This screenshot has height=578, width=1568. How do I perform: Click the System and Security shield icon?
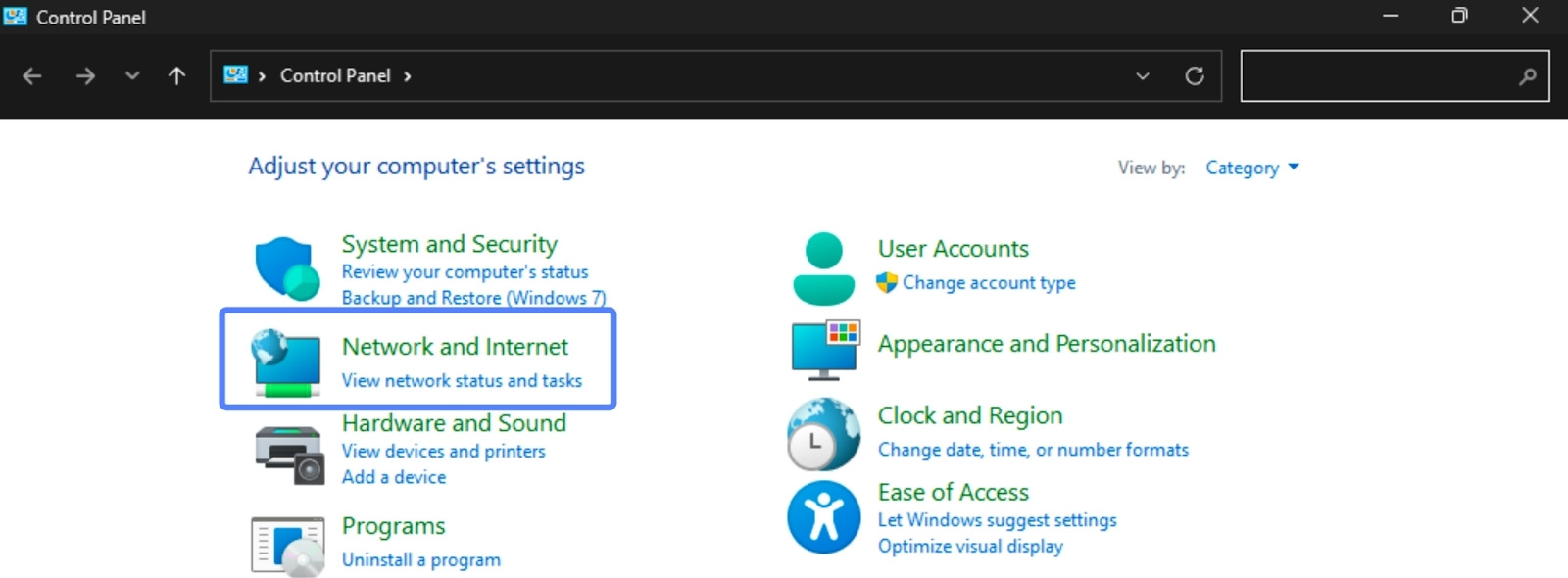click(286, 267)
